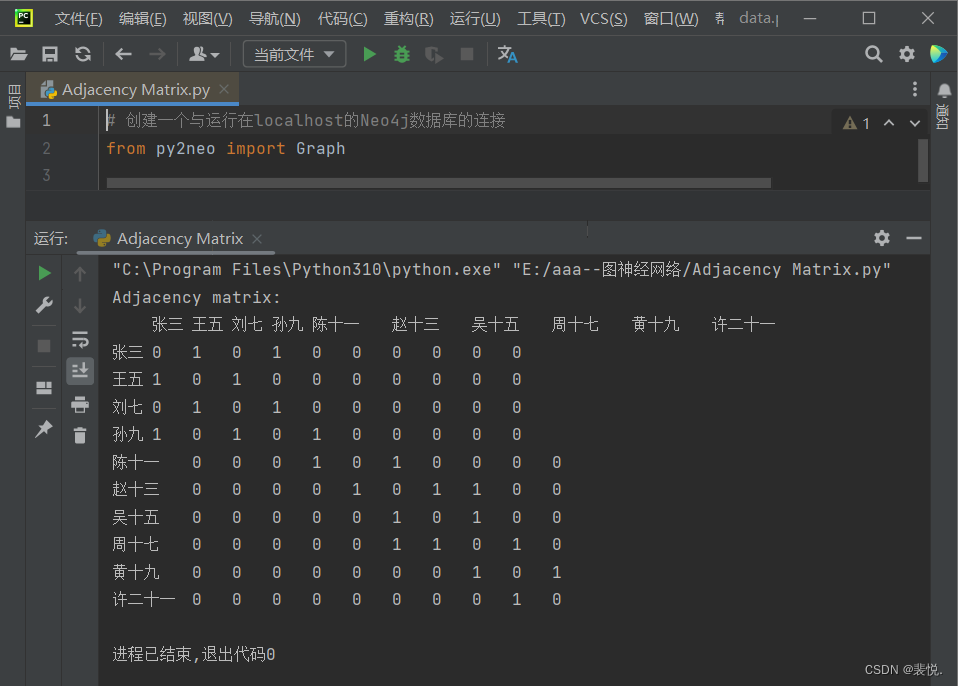
Task: Enable scroll to end in console
Action: (80, 371)
